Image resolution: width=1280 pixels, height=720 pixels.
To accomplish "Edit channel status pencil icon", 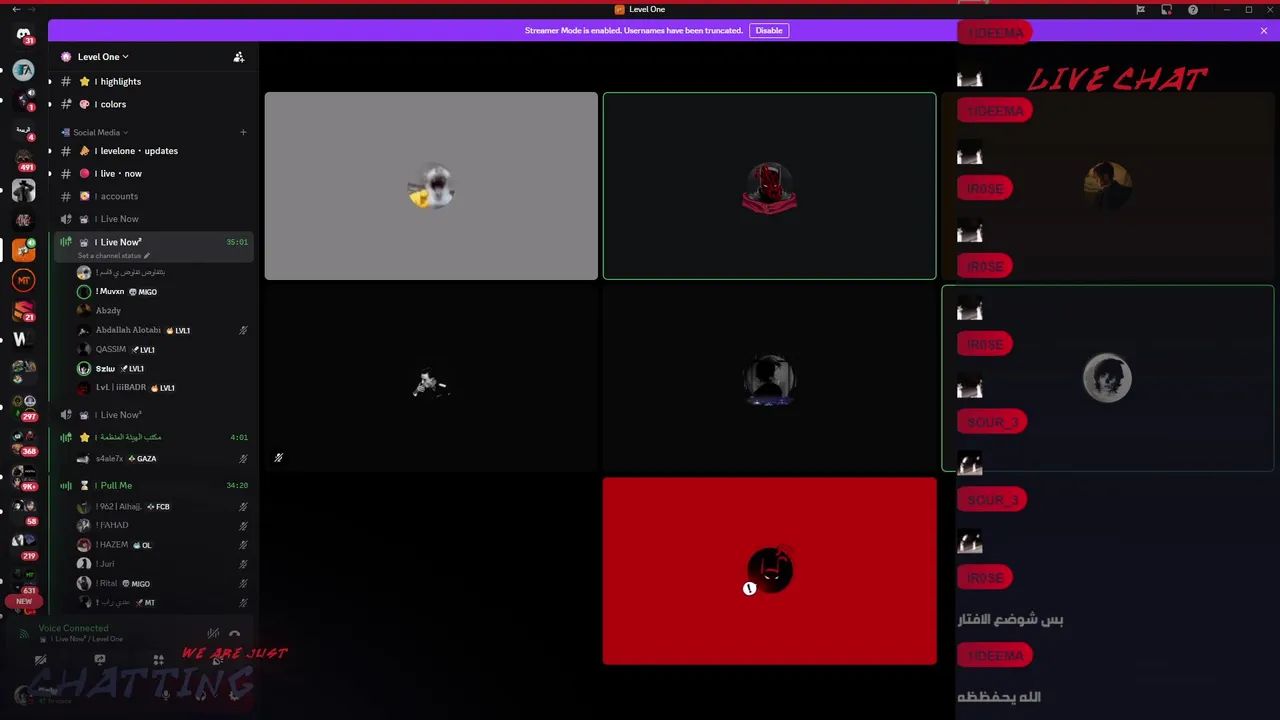I will pos(147,256).
